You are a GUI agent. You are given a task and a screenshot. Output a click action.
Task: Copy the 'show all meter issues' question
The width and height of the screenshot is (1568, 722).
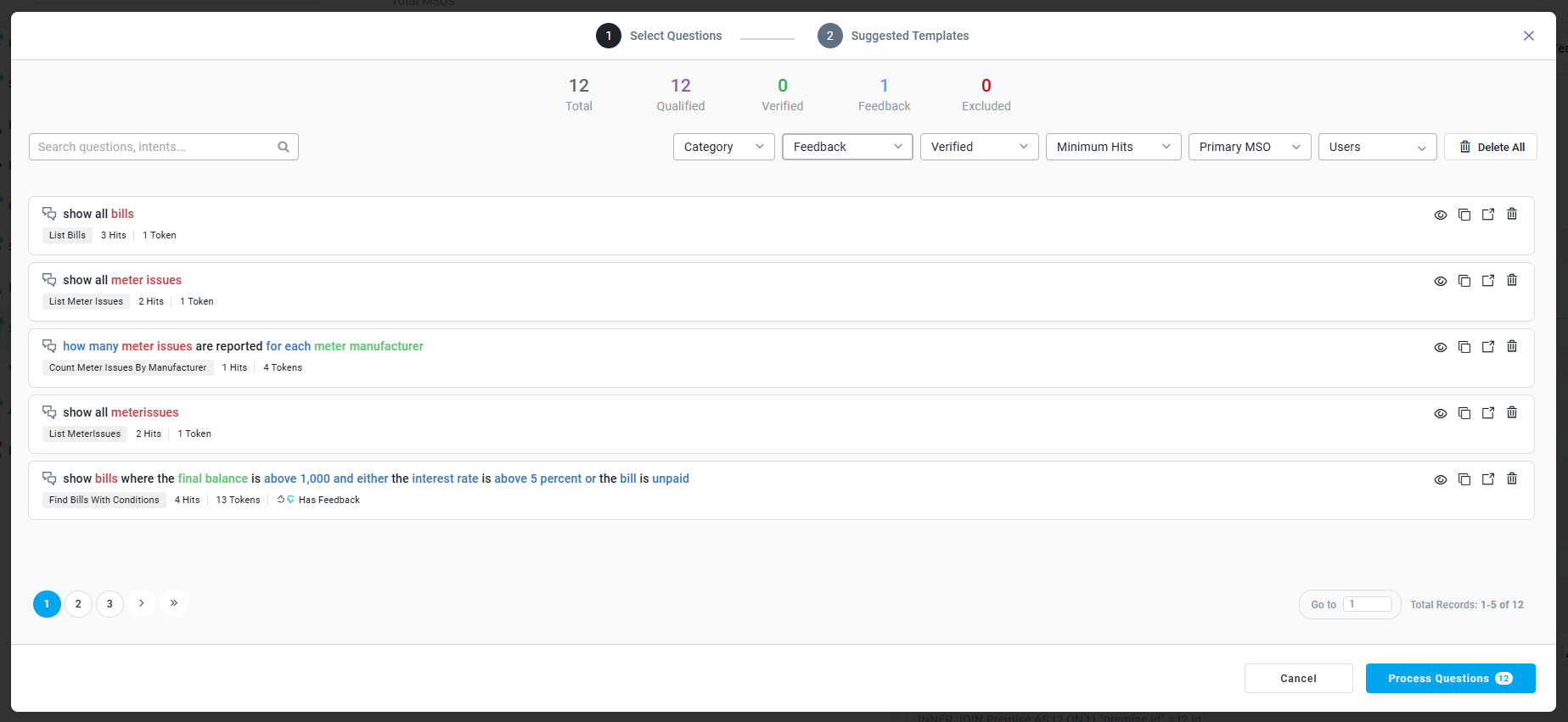1464,281
